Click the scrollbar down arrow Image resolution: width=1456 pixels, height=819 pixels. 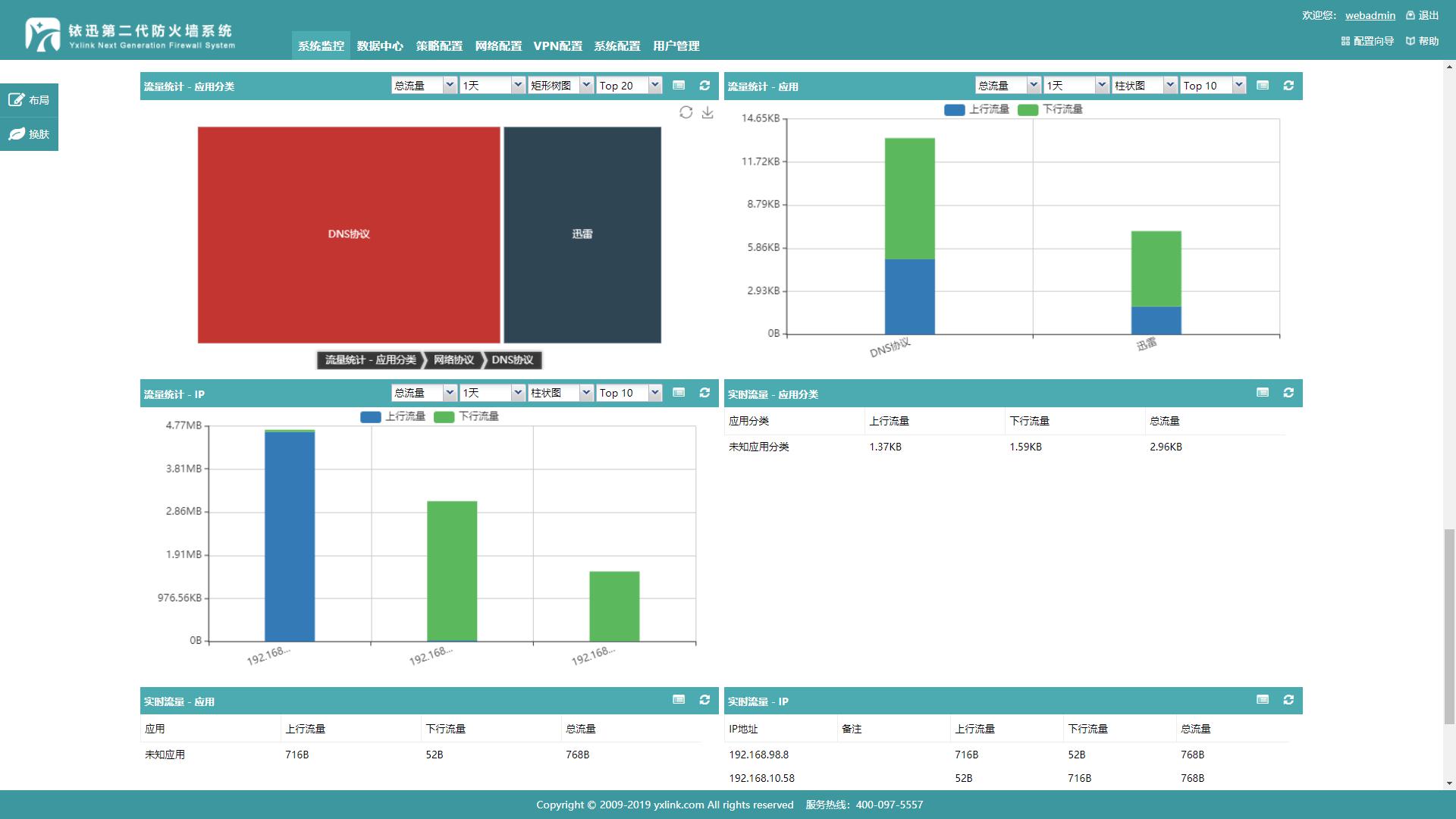(1449, 783)
